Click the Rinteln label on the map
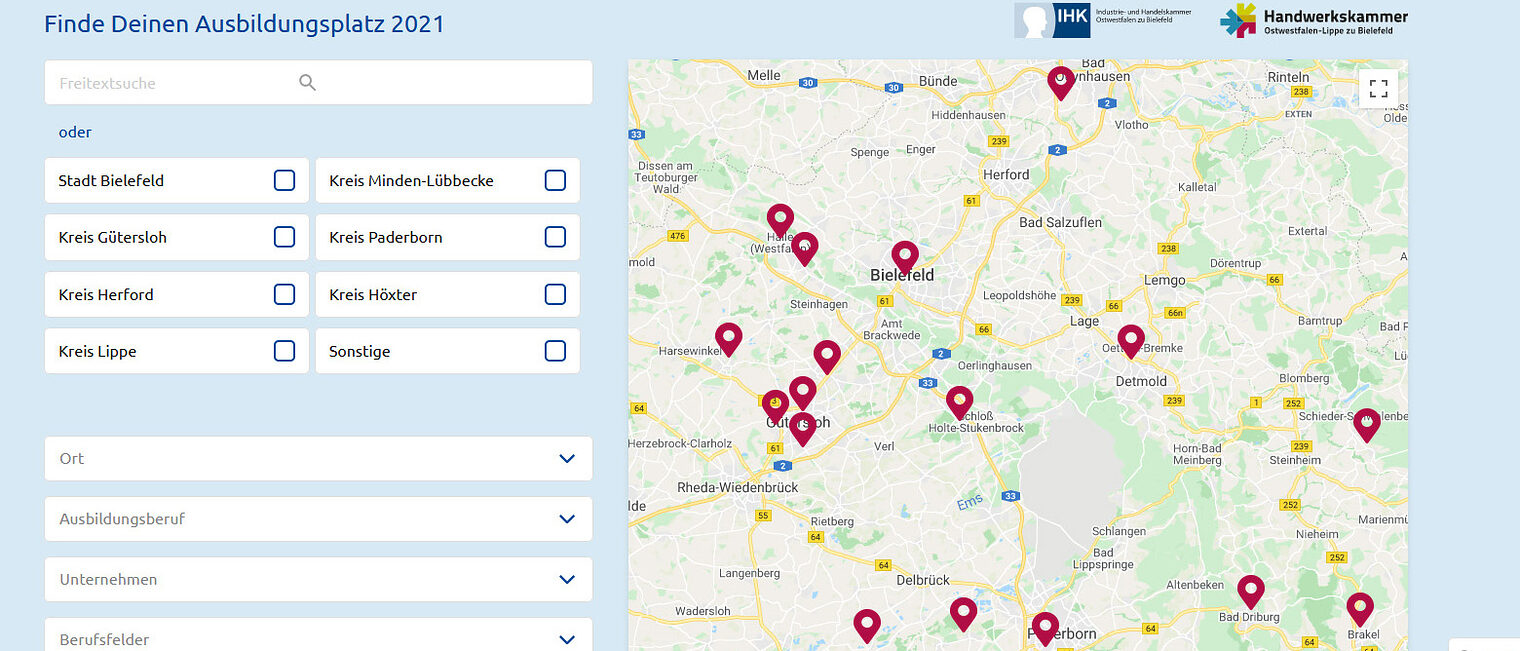 click(x=1288, y=77)
